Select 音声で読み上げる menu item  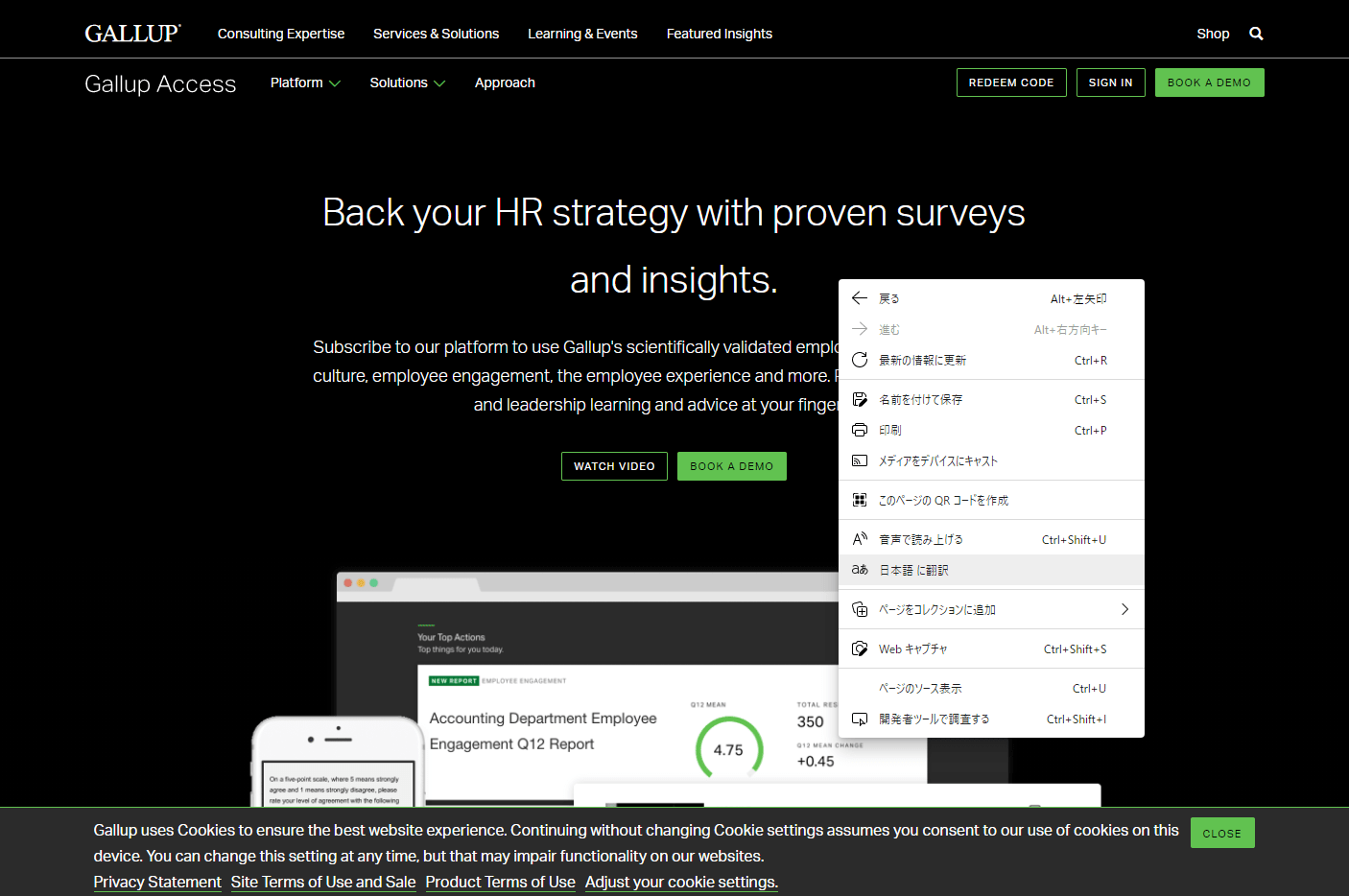pyautogui.click(x=991, y=539)
